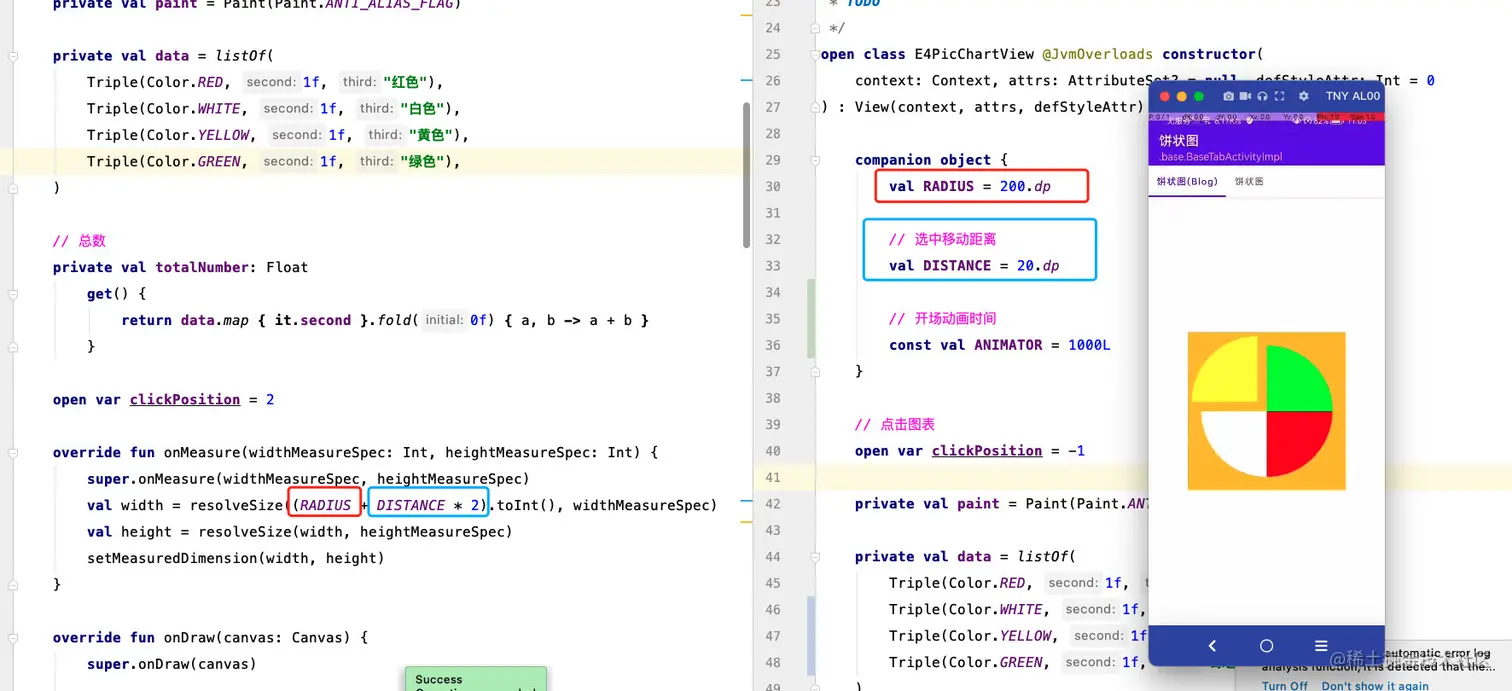The width and height of the screenshot is (1512, 691).
Task: Start screen recording with video camera icon
Action: (1245, 96)
